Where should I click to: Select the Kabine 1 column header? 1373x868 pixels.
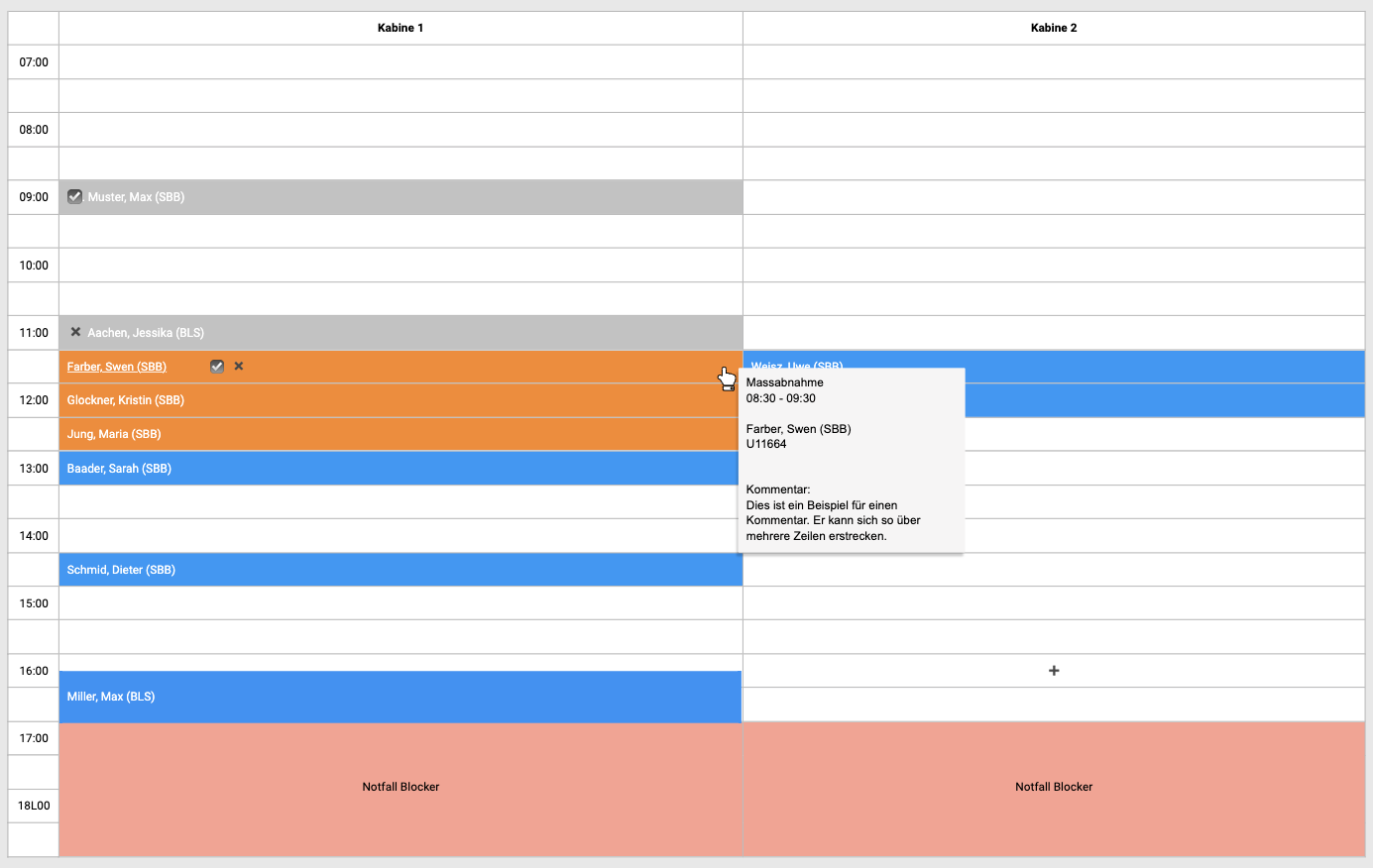coord(400,28)
